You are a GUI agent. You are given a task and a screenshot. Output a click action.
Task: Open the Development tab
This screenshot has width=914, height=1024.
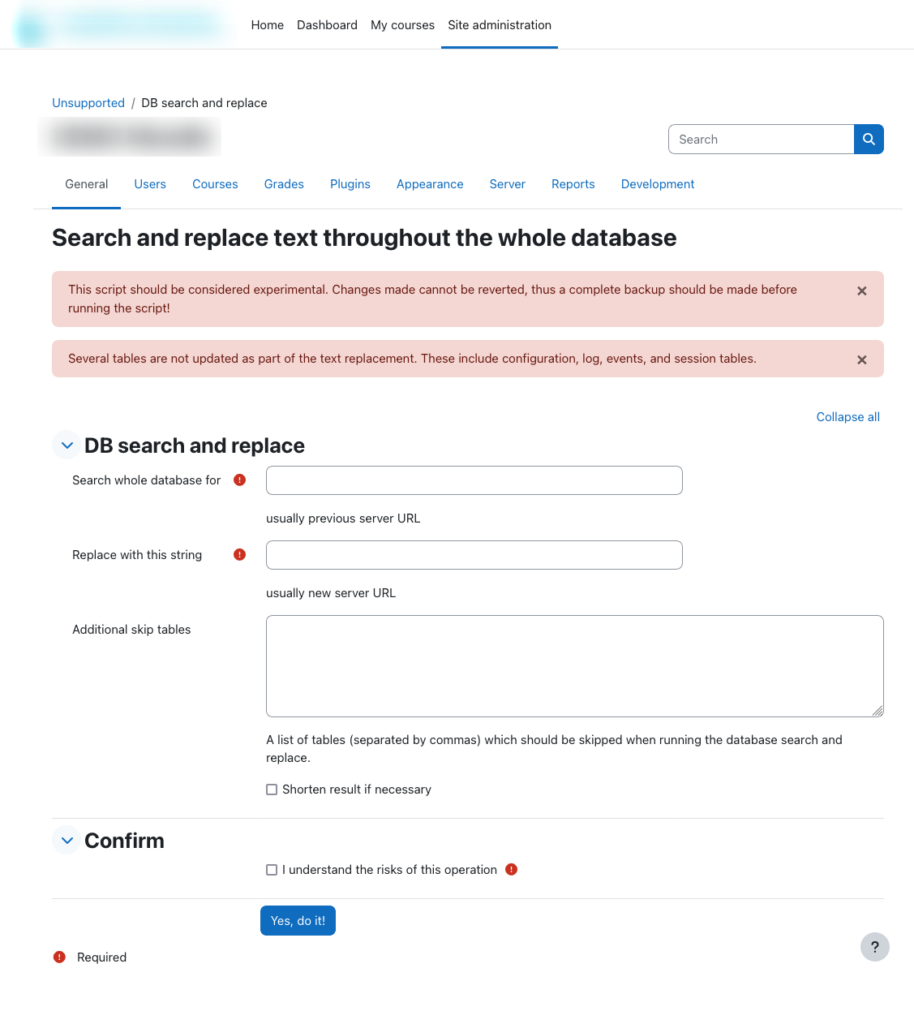[x=657, y=184]
